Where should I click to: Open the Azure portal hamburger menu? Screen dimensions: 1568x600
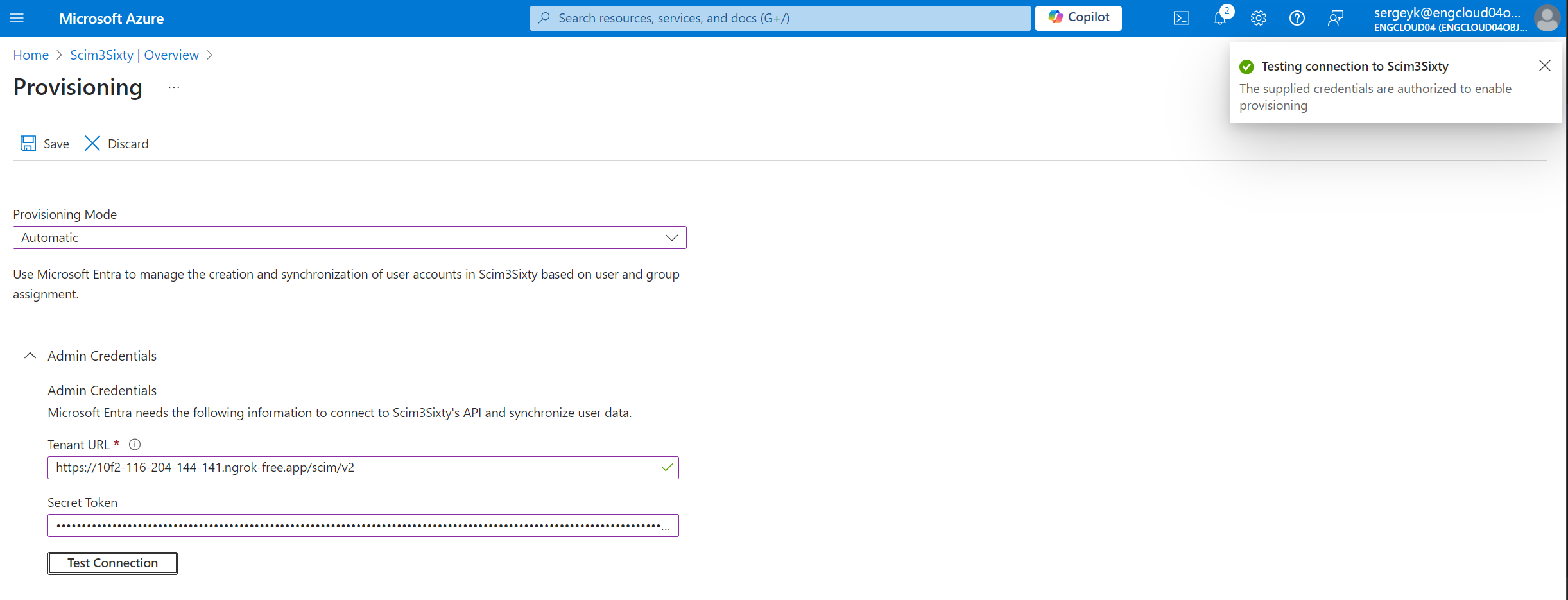tap(17, 19)
